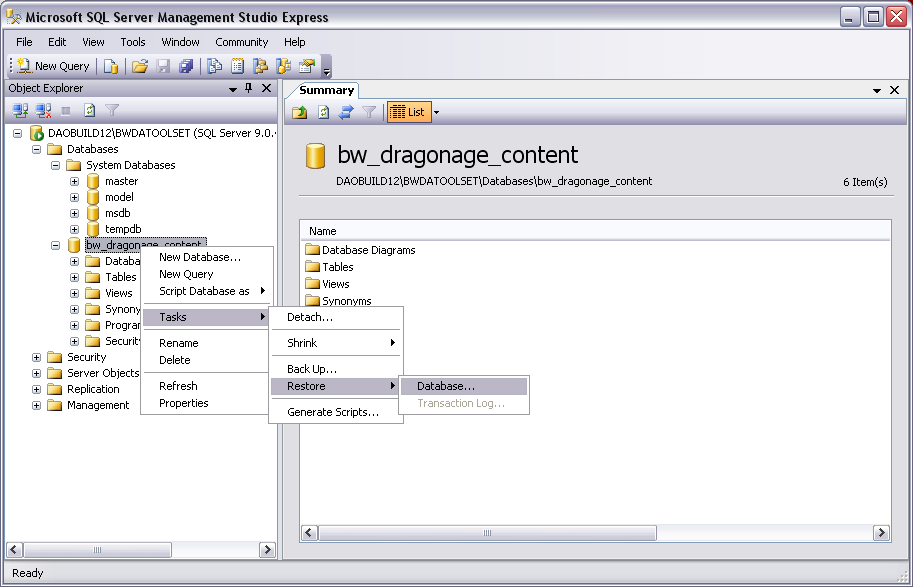This screenshot has height=587, width=913.
Task: Click the Connect icon in Object Explorer
Action: pos(21,111)
